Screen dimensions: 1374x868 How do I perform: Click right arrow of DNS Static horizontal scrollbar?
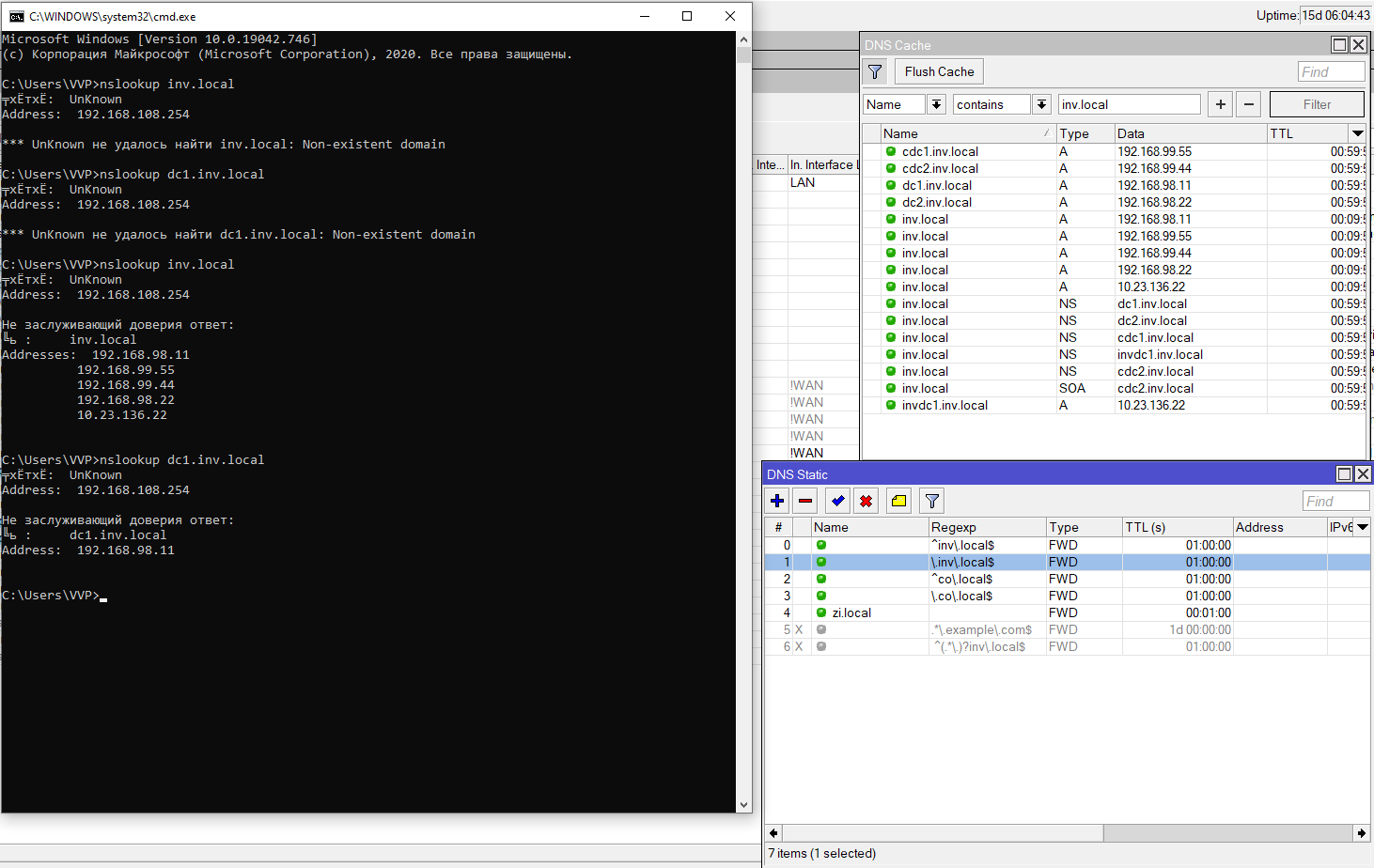(x=1361, y=833)
